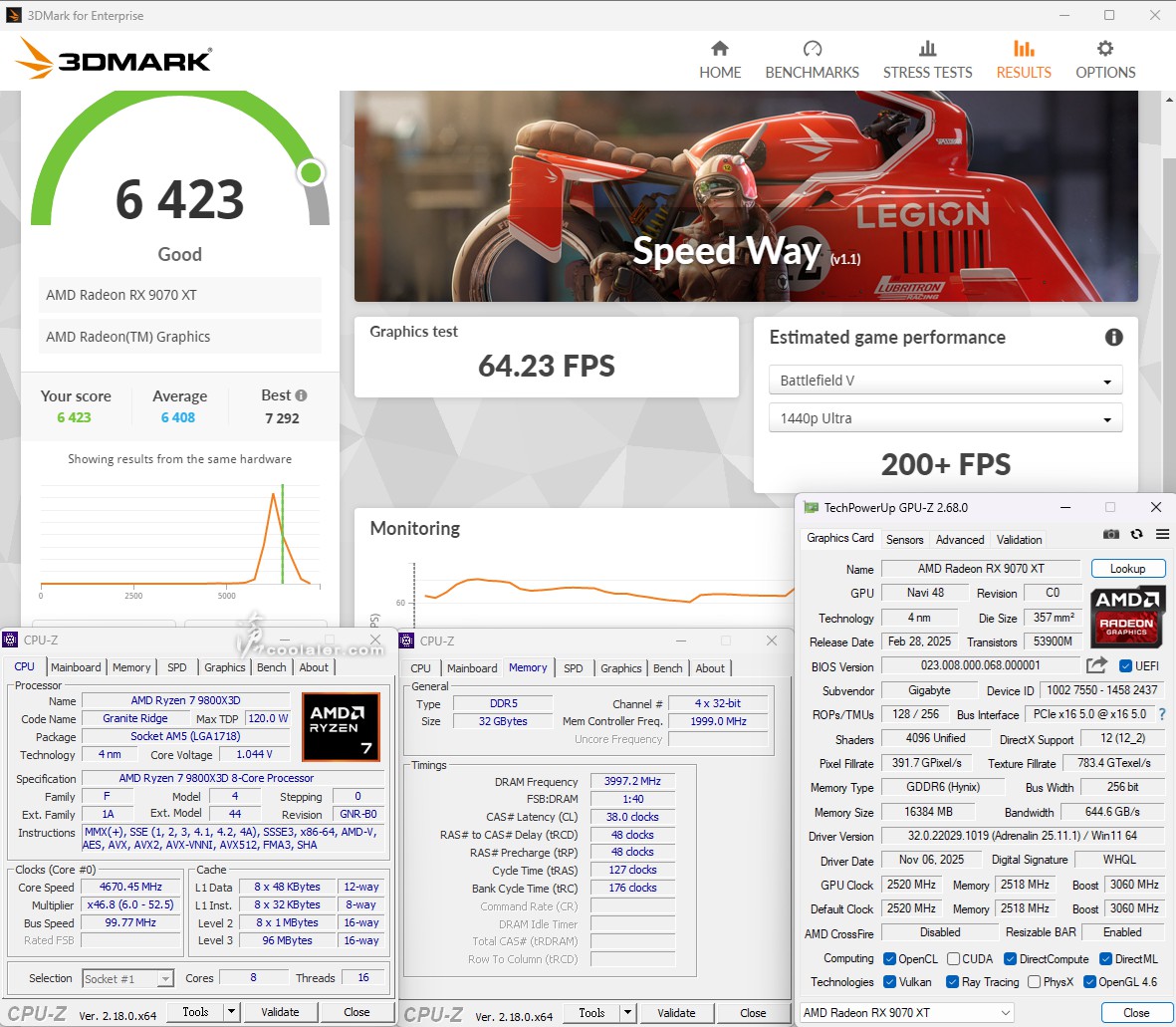Click the BIOS export share icon in GPU-Z
The height and width of the screenshot is (1027, 1176).
tap(1096, 665)
